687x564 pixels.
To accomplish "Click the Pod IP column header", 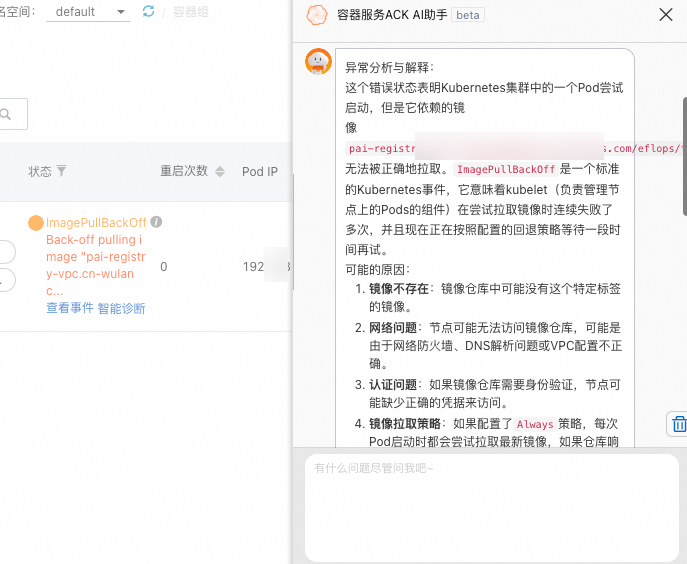I will pyautogui.click(x=260, y=171).
